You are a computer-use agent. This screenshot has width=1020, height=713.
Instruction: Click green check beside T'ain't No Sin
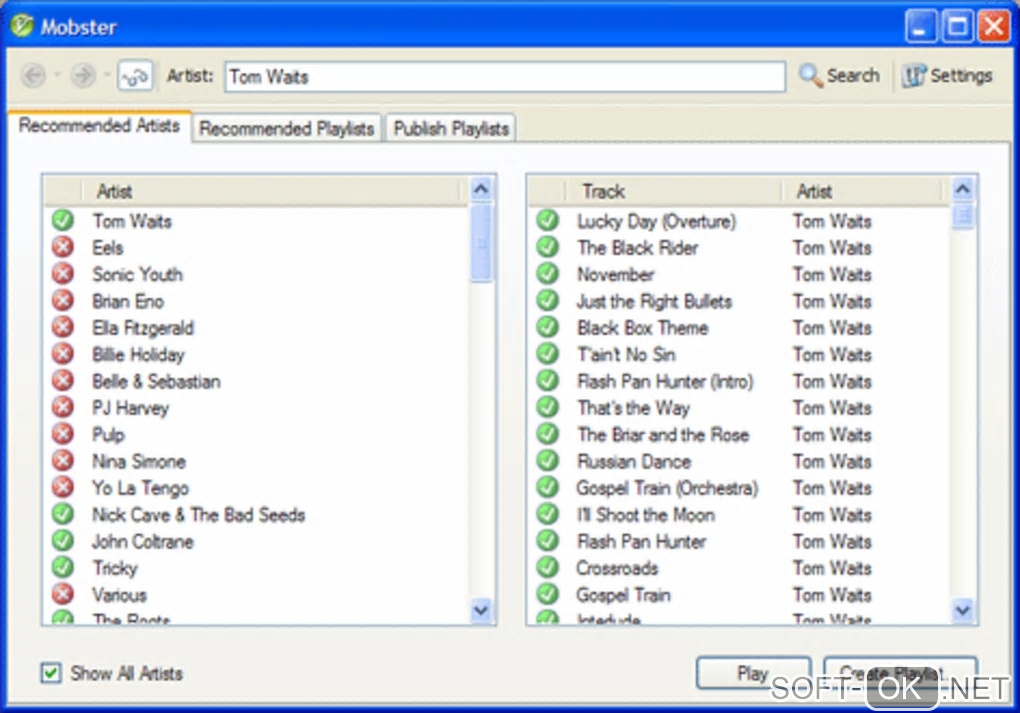click(x=548, y=354)
